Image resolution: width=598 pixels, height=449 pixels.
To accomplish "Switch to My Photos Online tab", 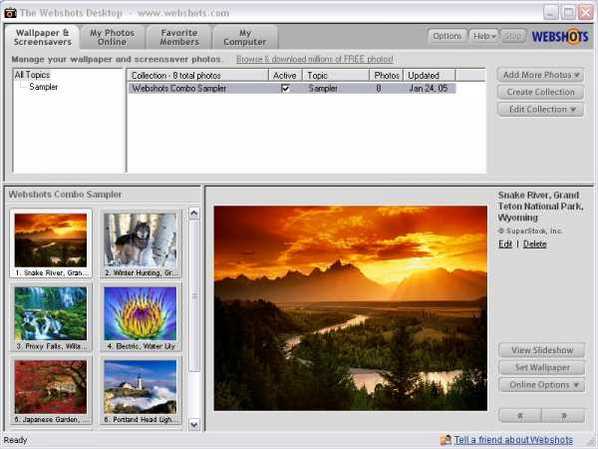I will tap(112, 37).
